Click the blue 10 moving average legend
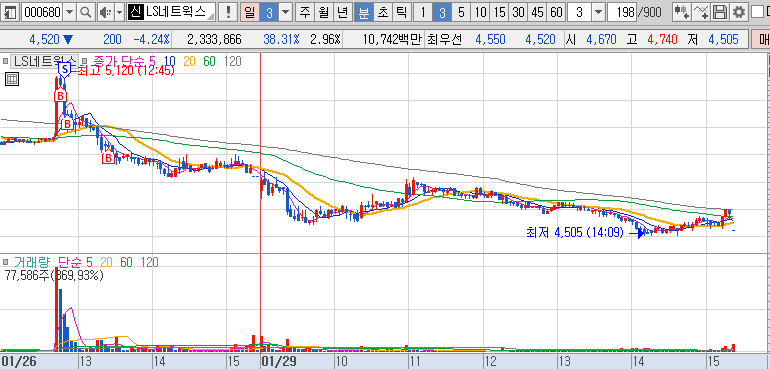Screen dimensions: 770x369 (x=170, y=61)
